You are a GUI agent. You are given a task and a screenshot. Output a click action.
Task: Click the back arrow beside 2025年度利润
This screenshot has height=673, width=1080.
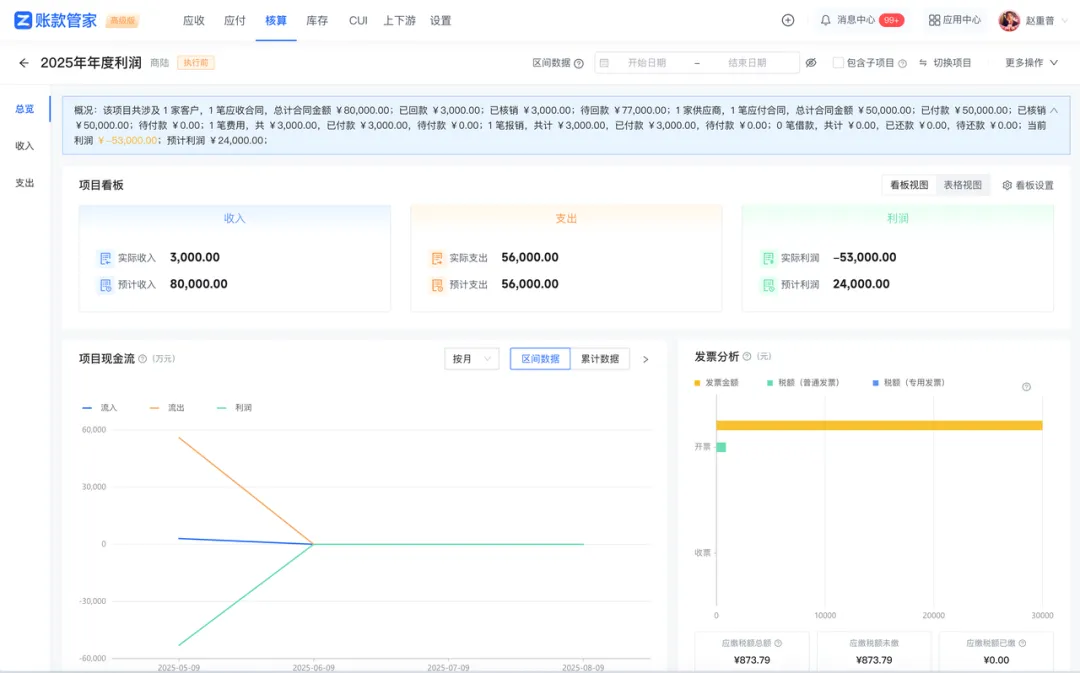pyautogui.click(x=24, y=61)
